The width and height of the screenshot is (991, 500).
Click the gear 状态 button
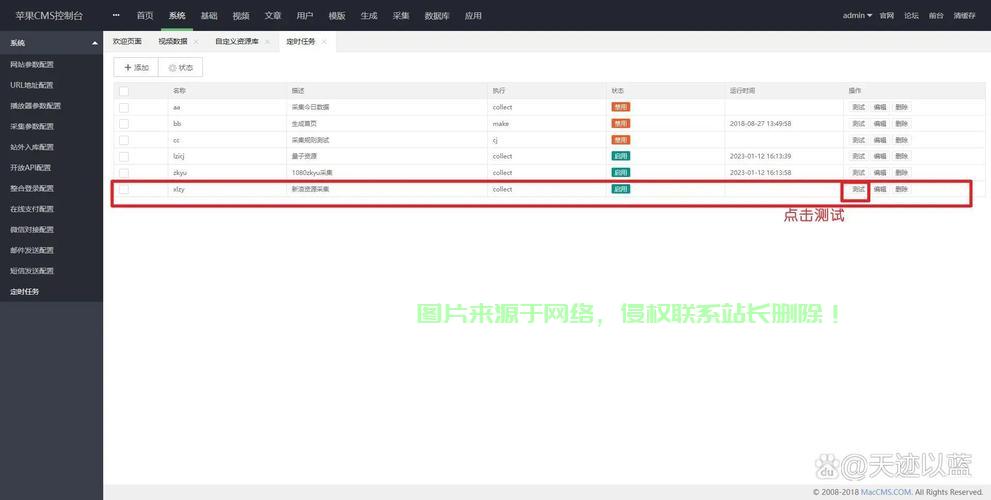coord(181,67)
